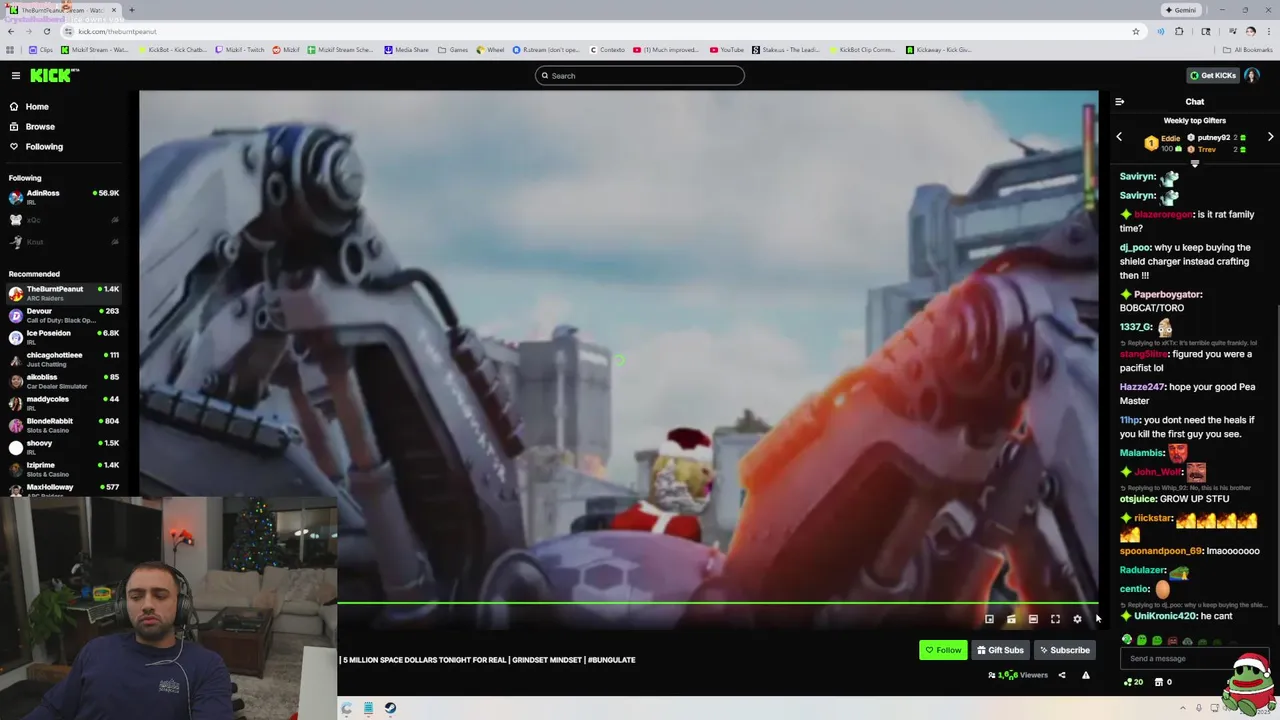
Task: Open the kicks balance icon showing 20
Action: 1133,682
